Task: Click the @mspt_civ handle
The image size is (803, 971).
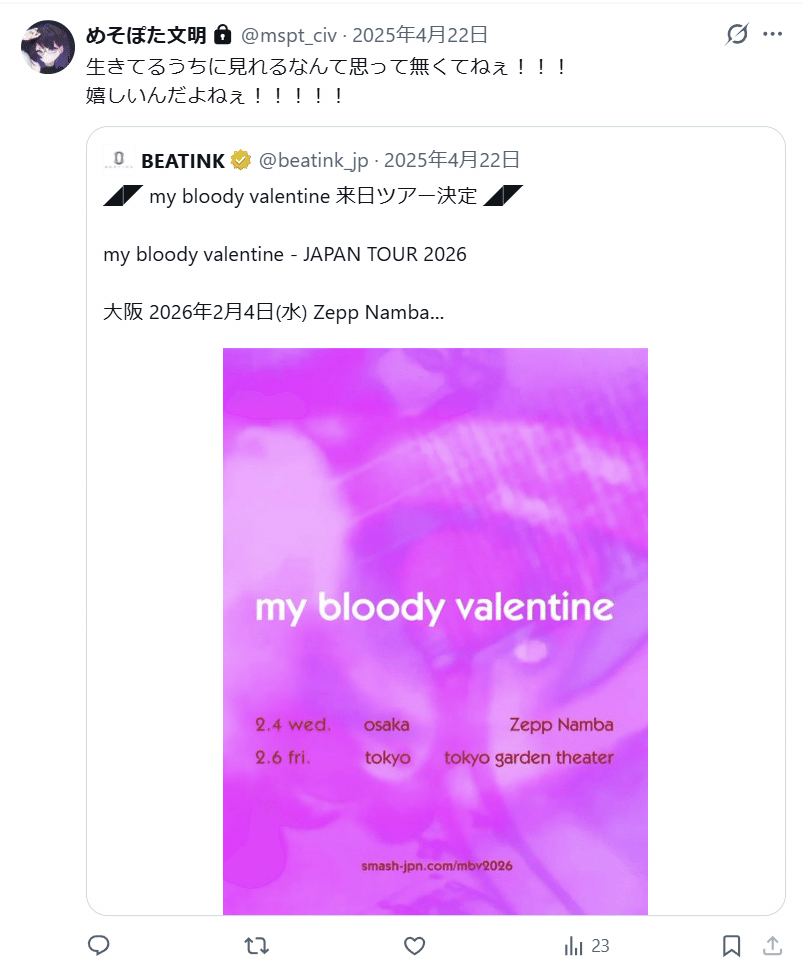Action: click(288, 35)
